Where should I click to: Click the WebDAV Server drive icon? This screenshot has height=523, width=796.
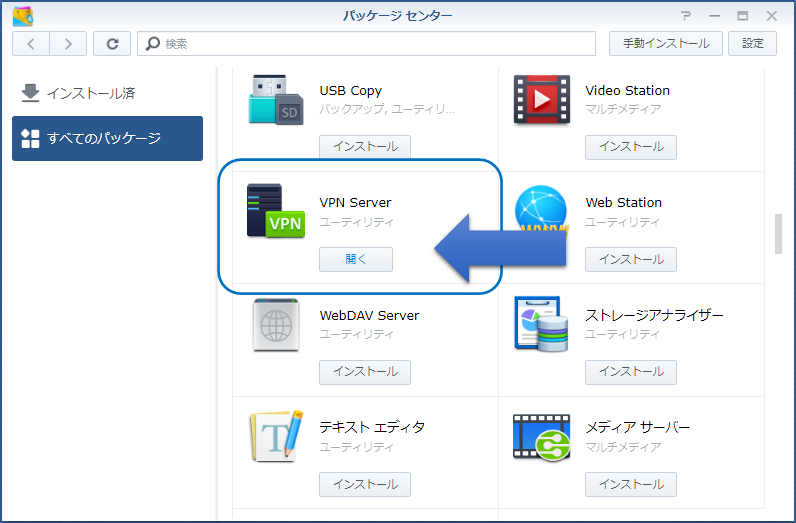click(x=276, y=325)
